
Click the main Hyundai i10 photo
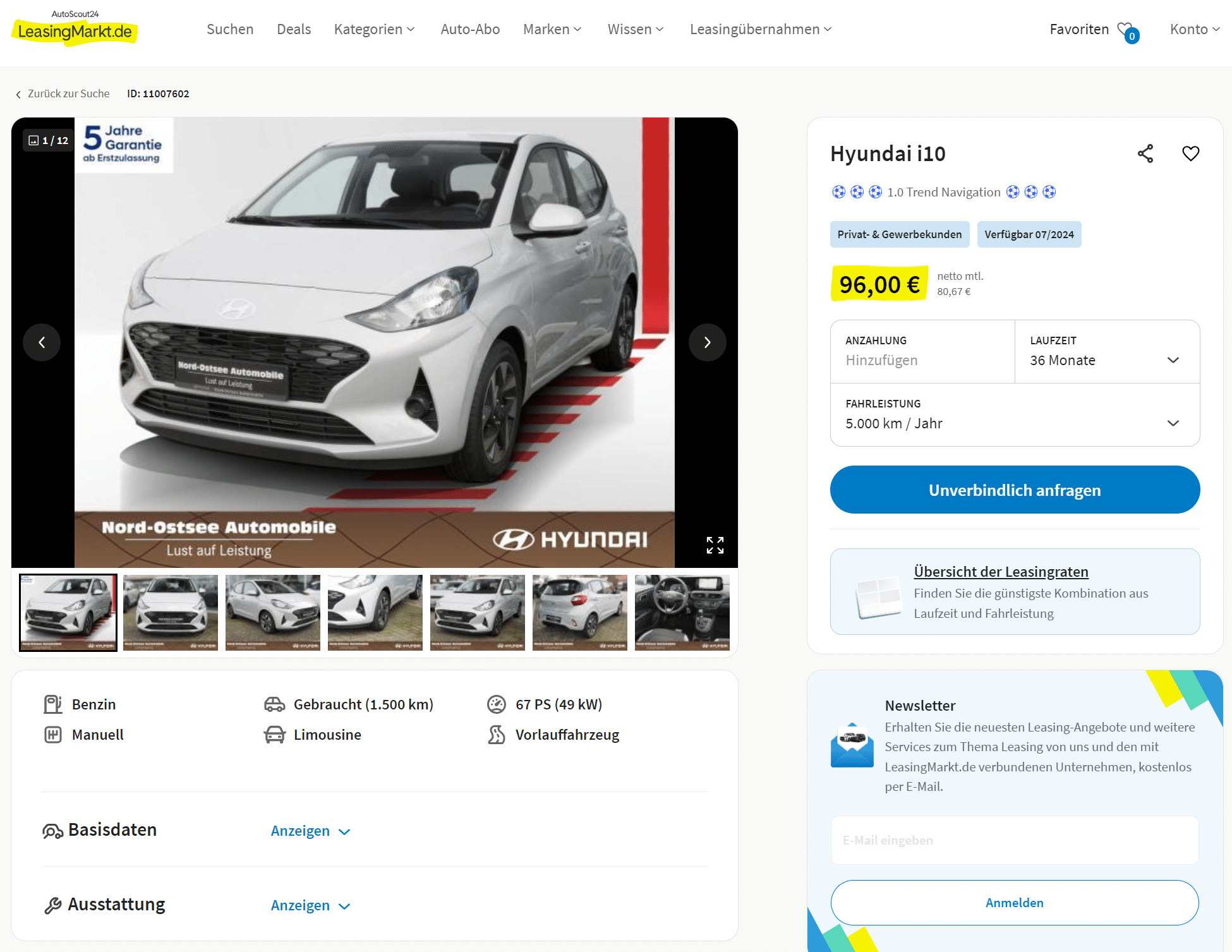click(x=375, y=342)
